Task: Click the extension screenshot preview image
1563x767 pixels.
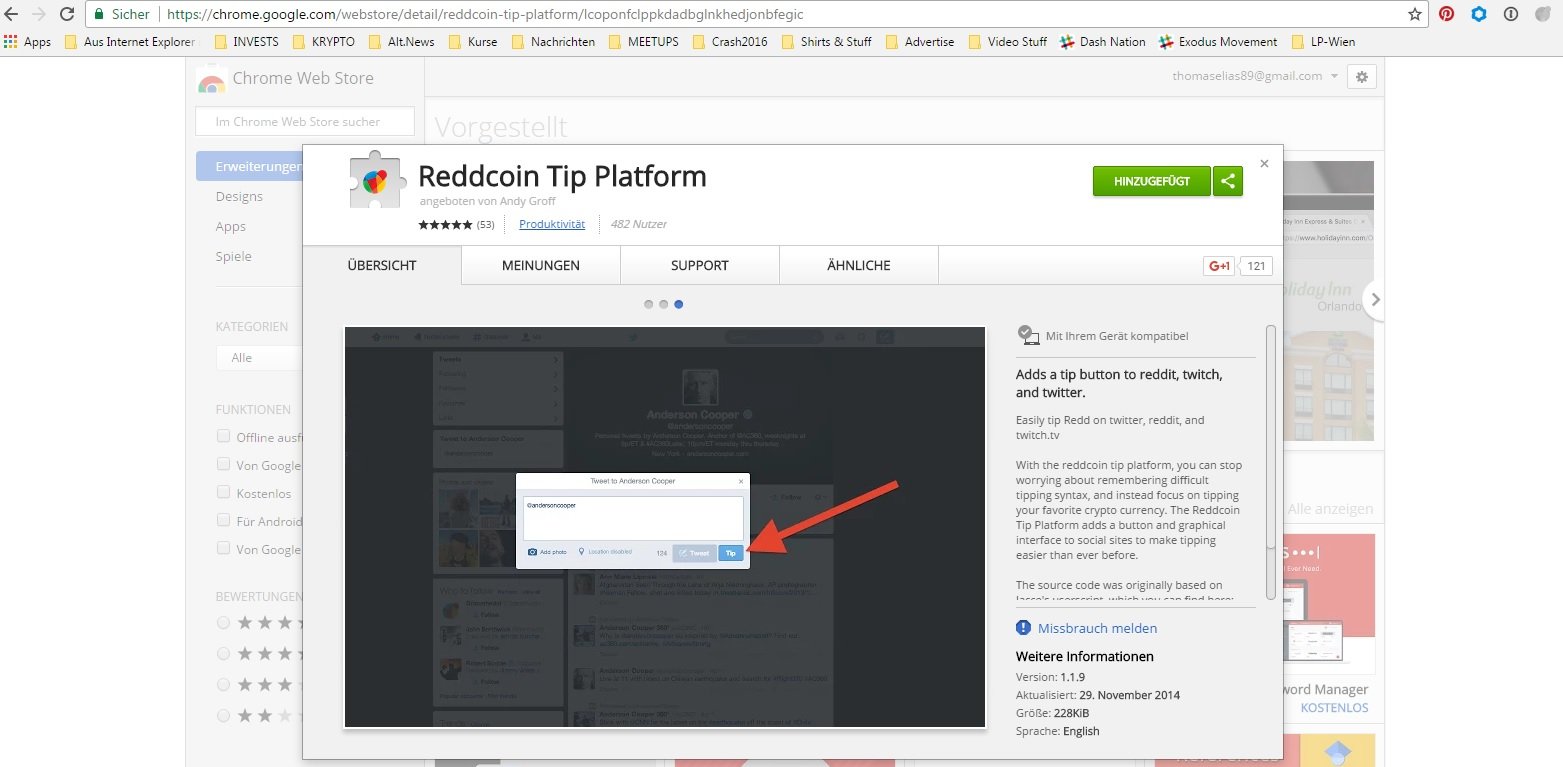Action: coord(665,527)
